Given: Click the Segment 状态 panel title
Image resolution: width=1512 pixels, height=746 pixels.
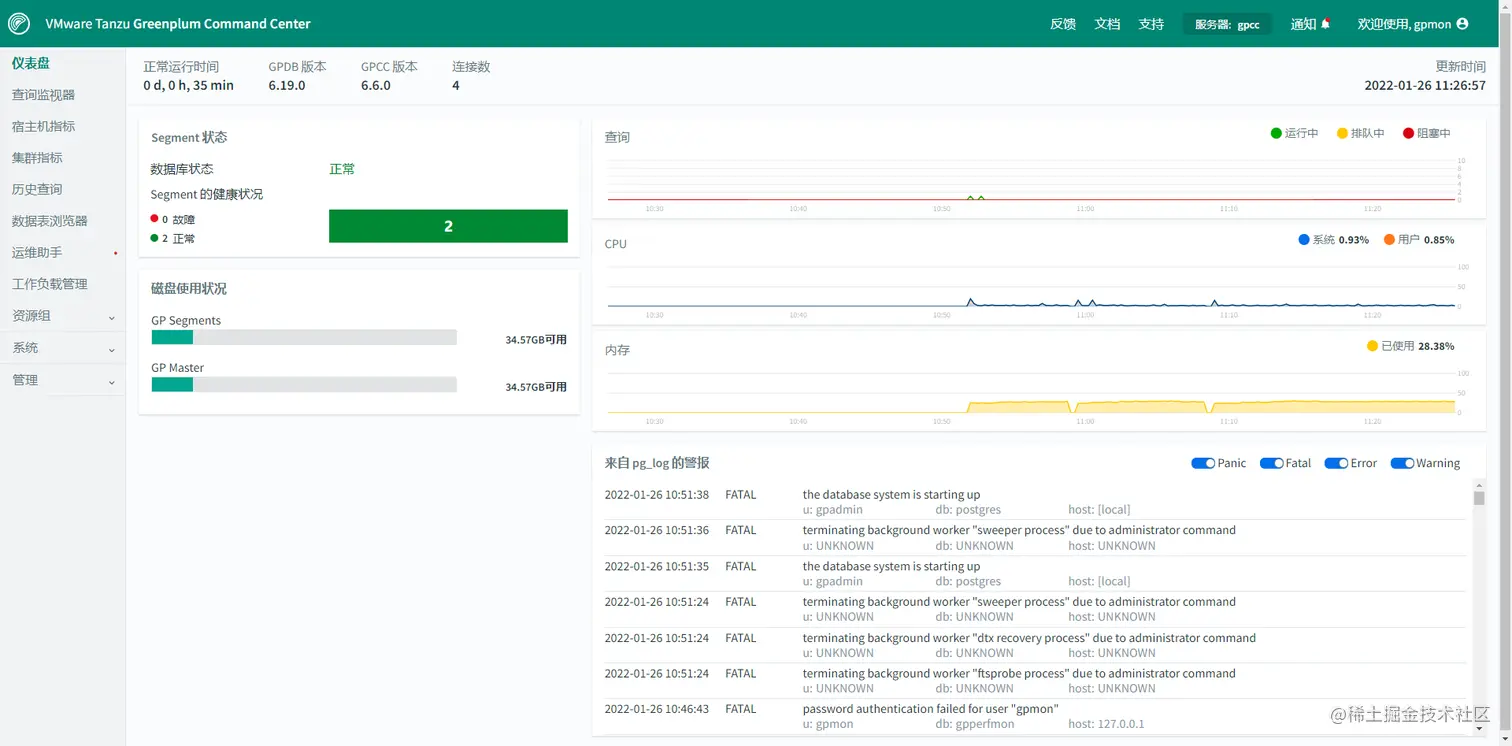Looking at the screenshot, I should point(189,138).
